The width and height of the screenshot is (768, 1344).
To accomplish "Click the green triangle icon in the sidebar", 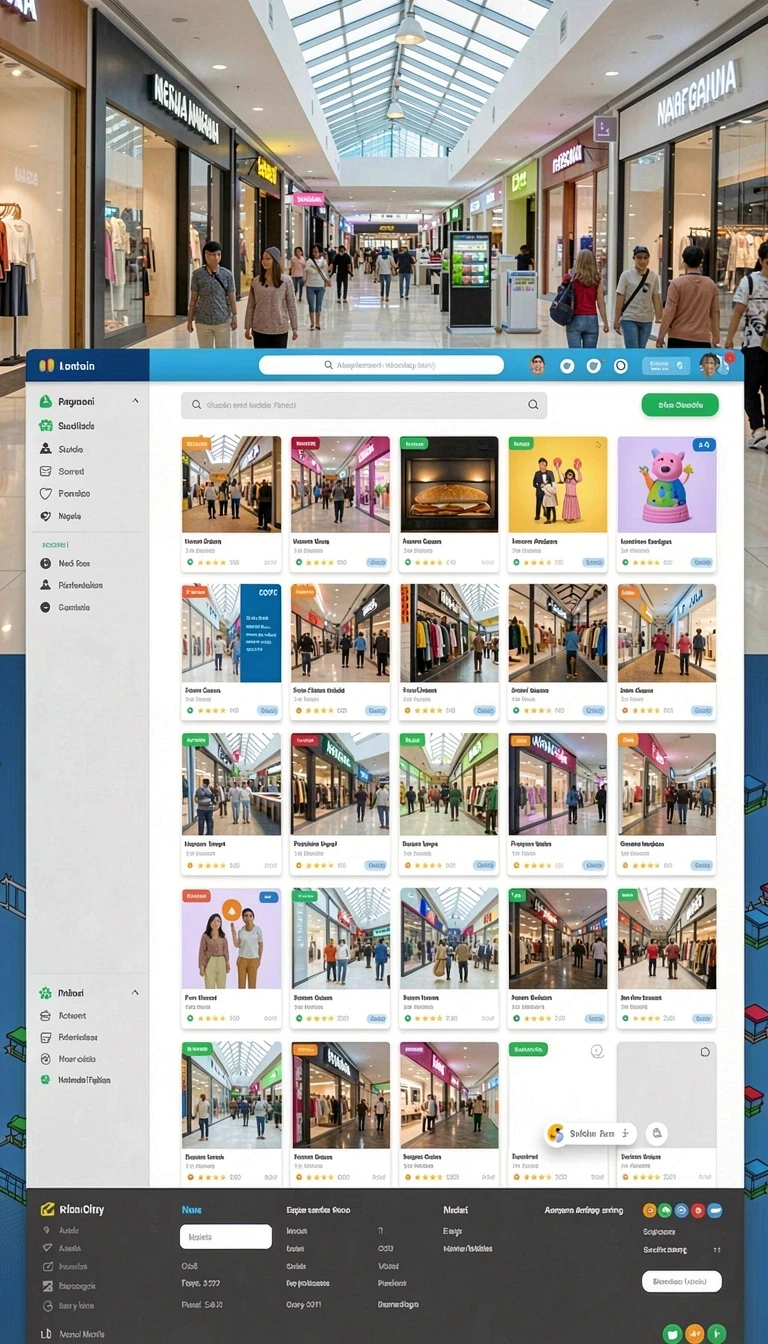I will click(45, 401).
